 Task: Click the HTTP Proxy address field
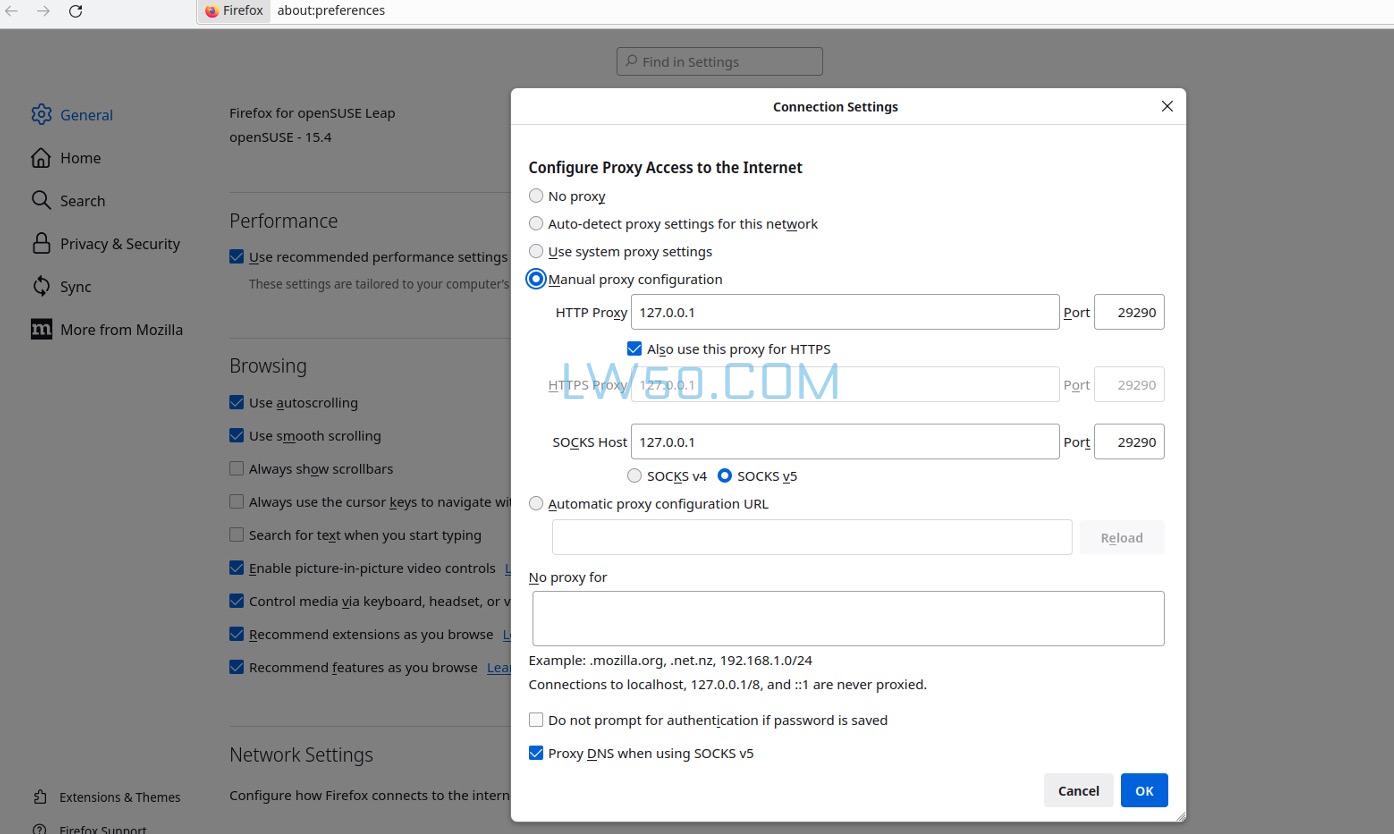coord(844,312)
